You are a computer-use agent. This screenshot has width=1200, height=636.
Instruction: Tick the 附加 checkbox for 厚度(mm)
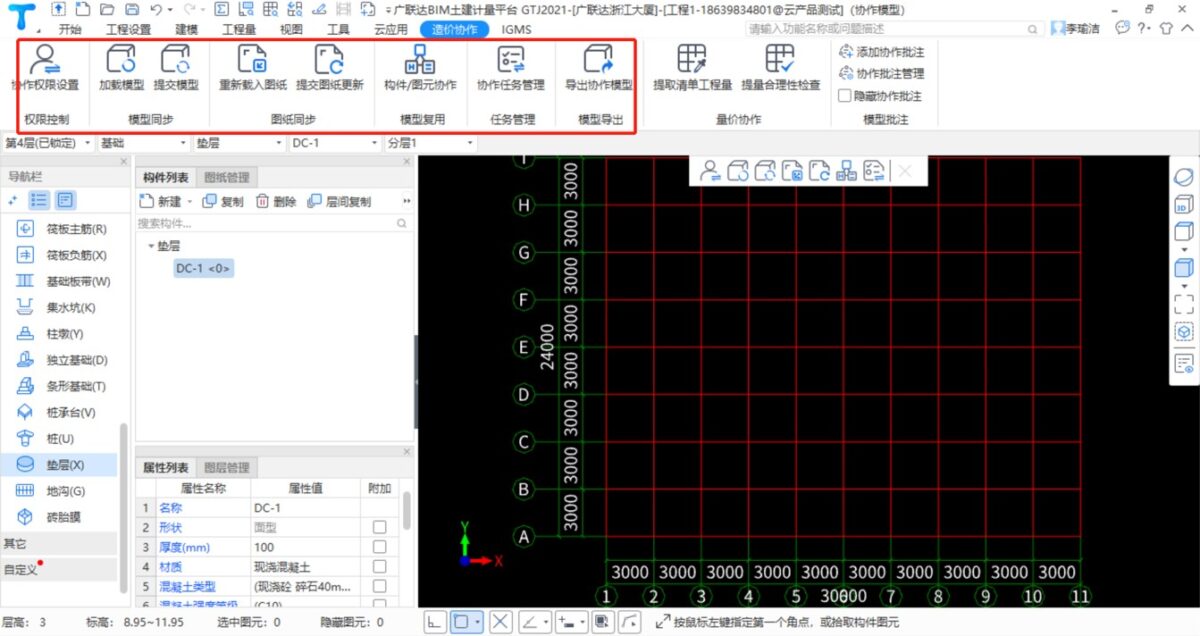pyautogui.click(x=379, y=547)
